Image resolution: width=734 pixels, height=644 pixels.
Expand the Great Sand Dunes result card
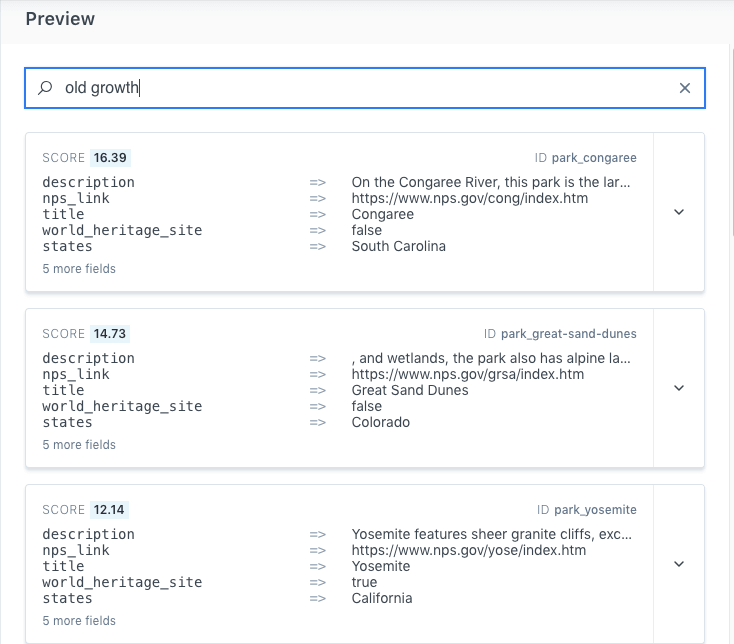(x=679, y=388)
